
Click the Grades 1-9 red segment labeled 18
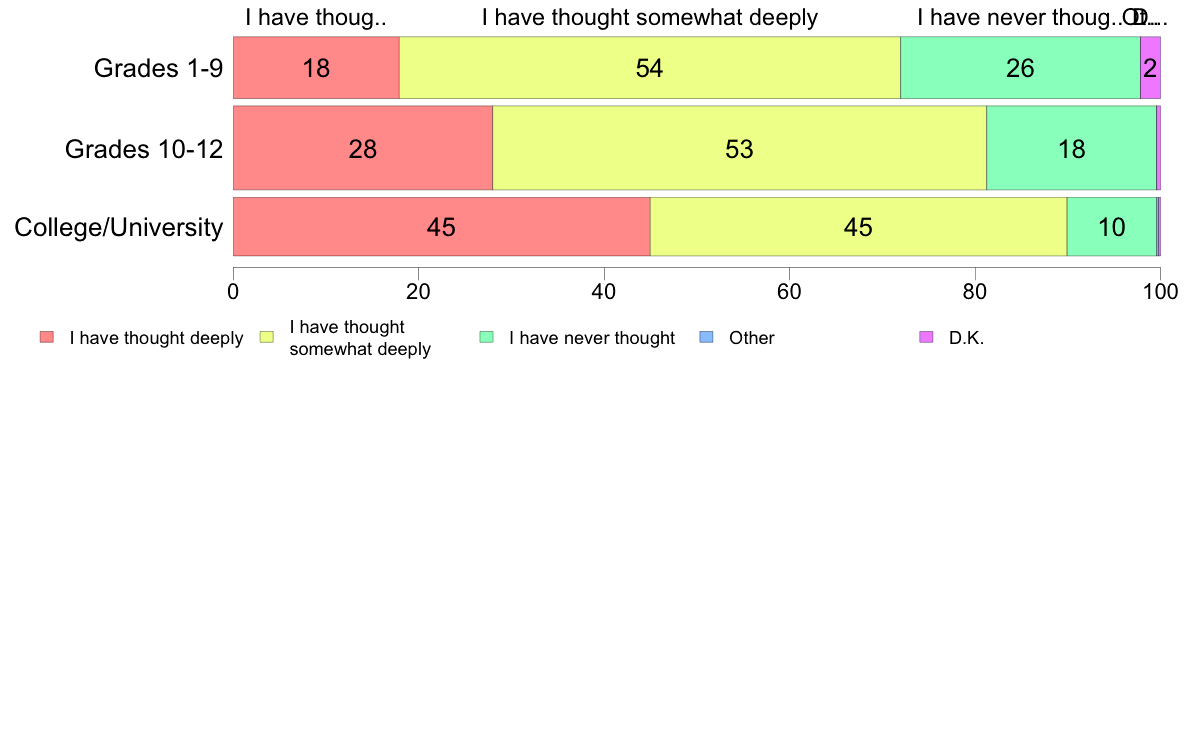[x=316, y=67]
